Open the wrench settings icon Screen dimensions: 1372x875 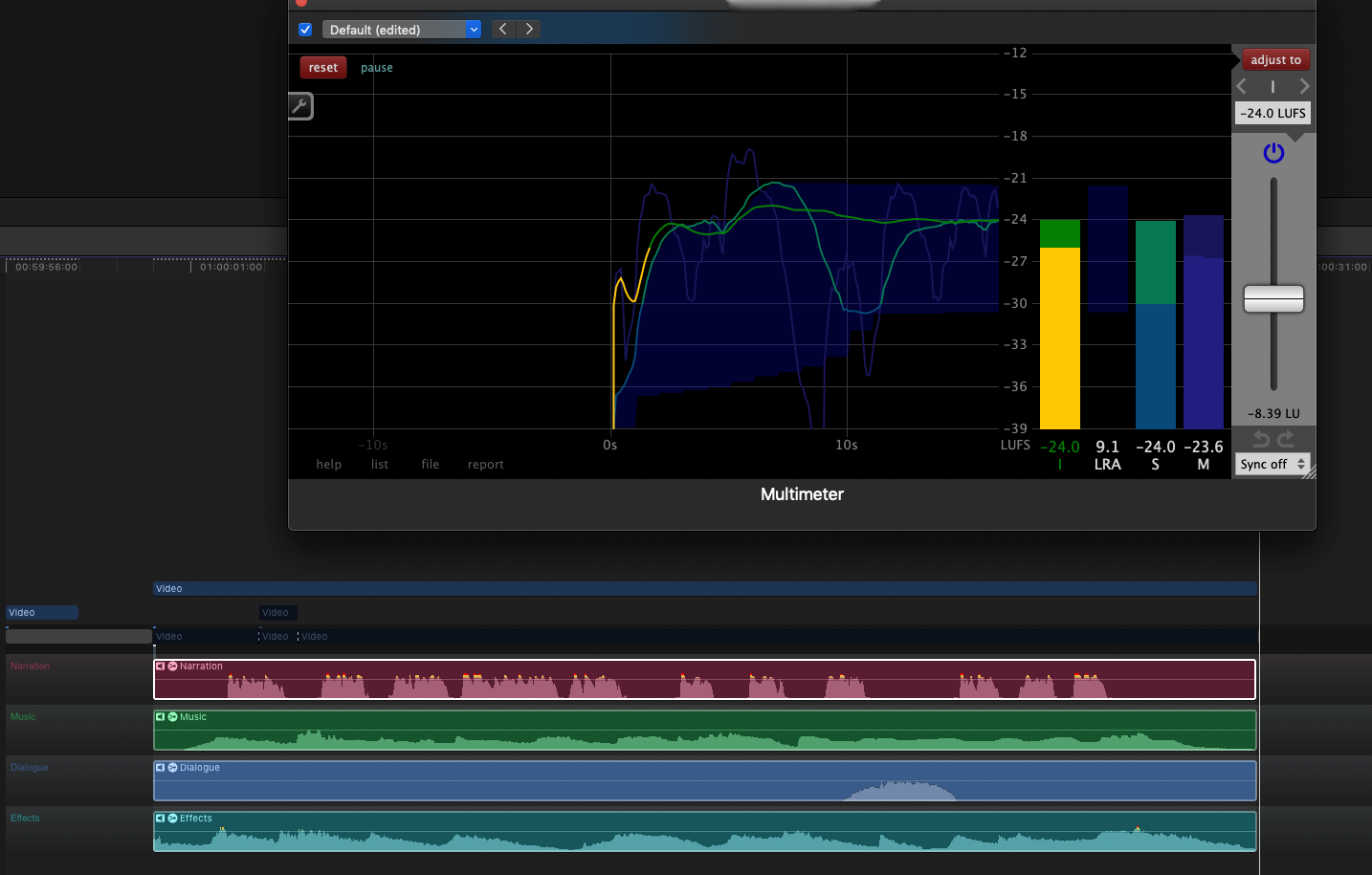(300, 106)
